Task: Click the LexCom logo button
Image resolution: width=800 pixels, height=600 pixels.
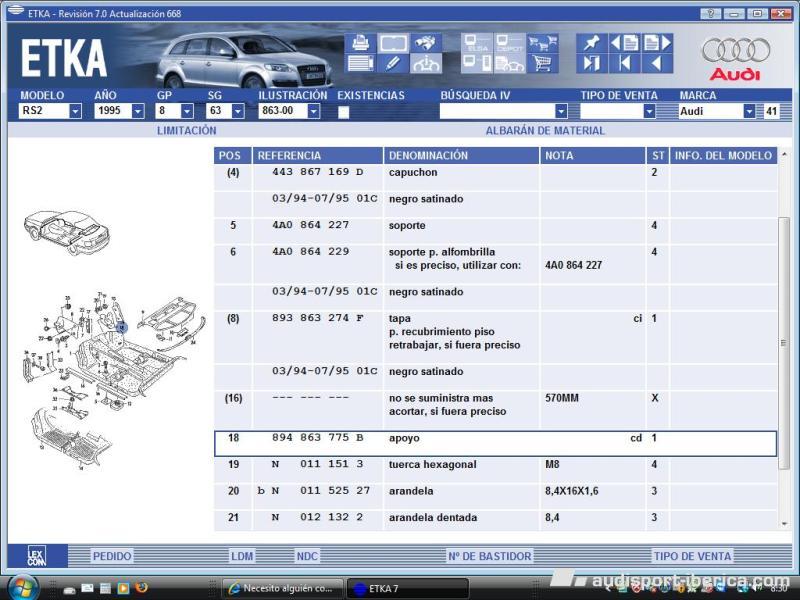Action: click(37, 556)
